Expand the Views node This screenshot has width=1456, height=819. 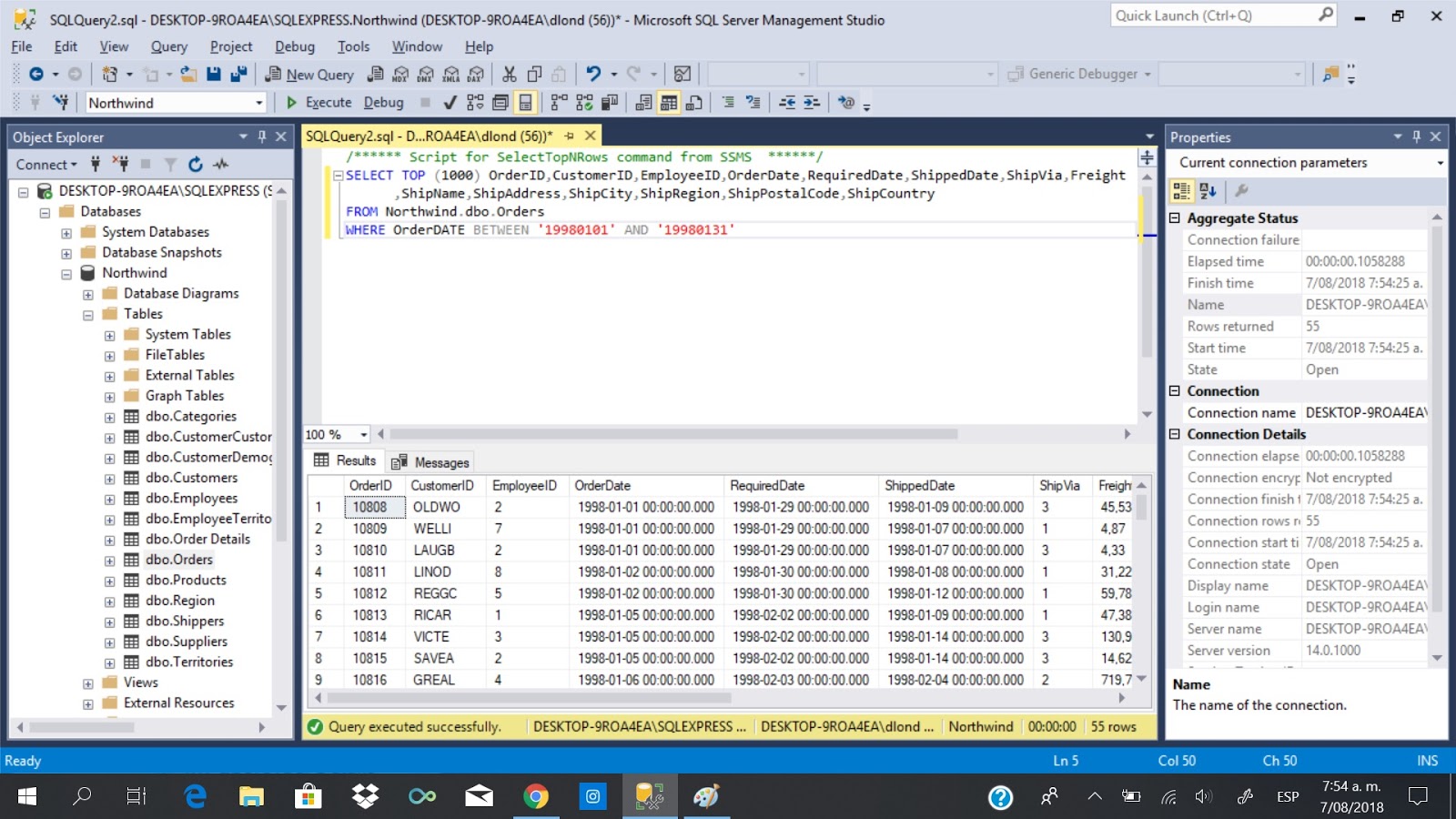click(88, 683)
